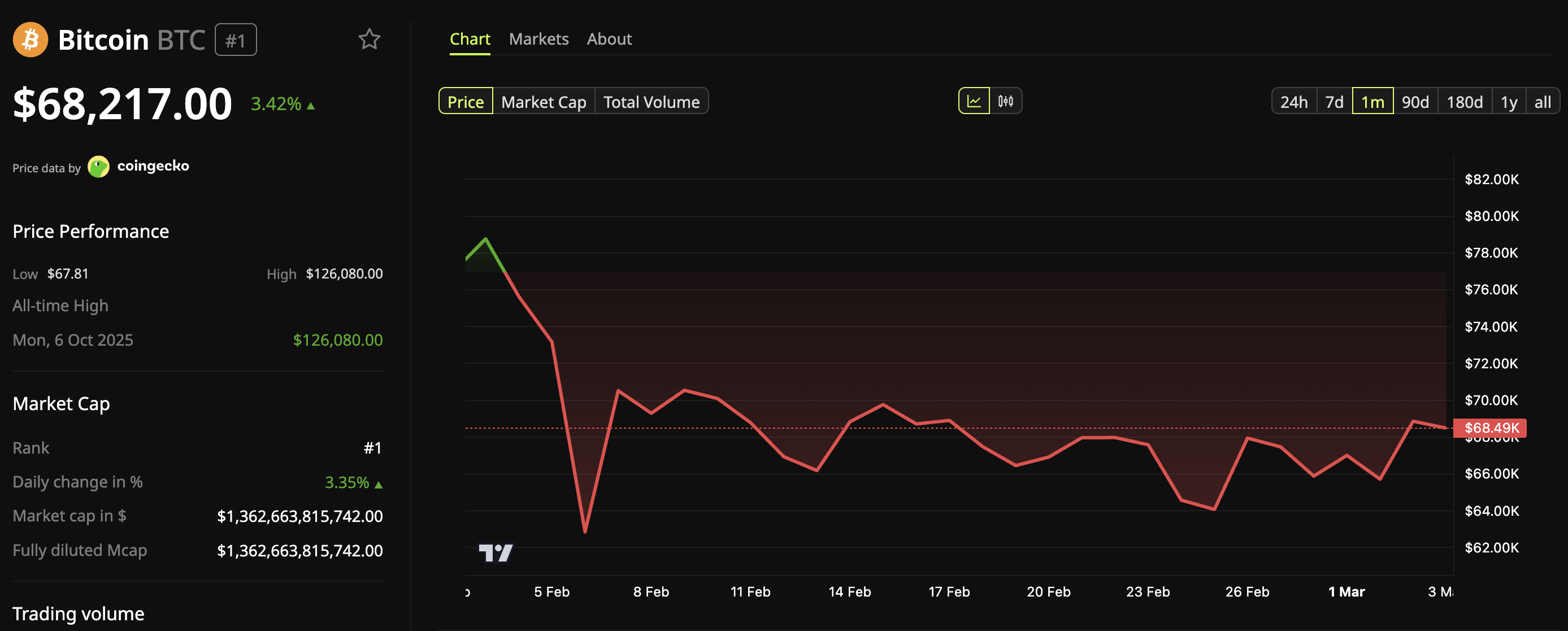
Task: Switch to line chart view
Action: (x=974, y=101)
